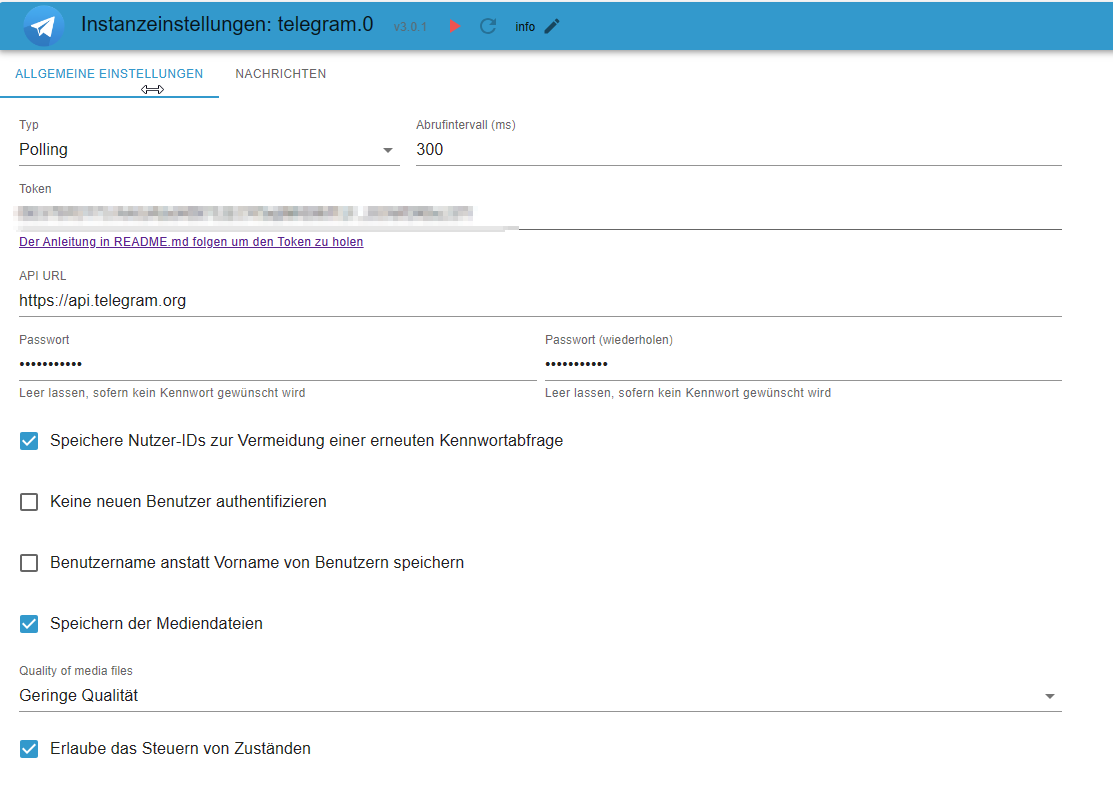This screenshot has height=785, width=1113.
Task: Click the hint text below Passwort field
Action: 162,393
